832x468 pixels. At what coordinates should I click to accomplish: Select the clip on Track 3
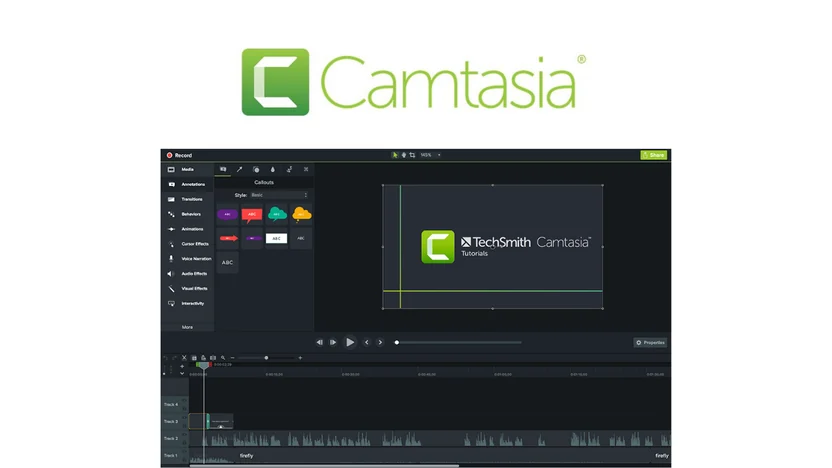211,421
